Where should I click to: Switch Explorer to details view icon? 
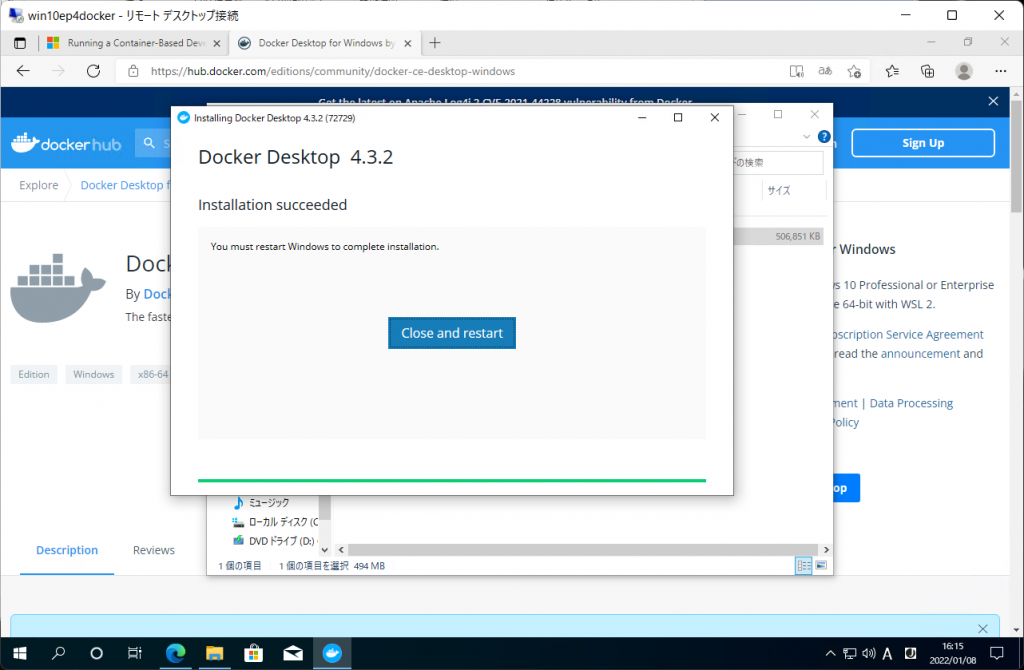pyautogui.click(x=804, y=566)
